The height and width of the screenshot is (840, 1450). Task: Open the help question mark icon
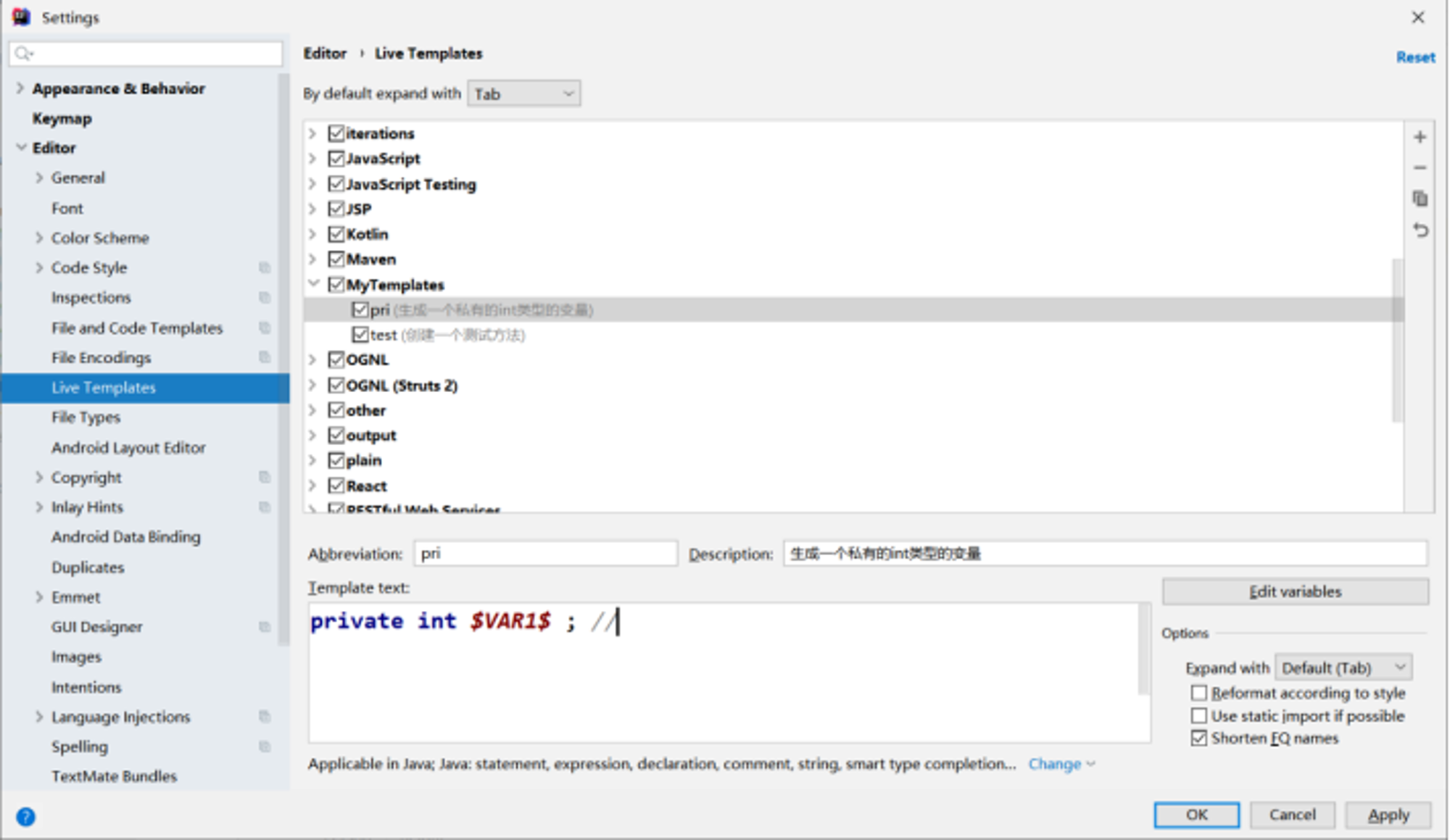(x=25, y=817)
